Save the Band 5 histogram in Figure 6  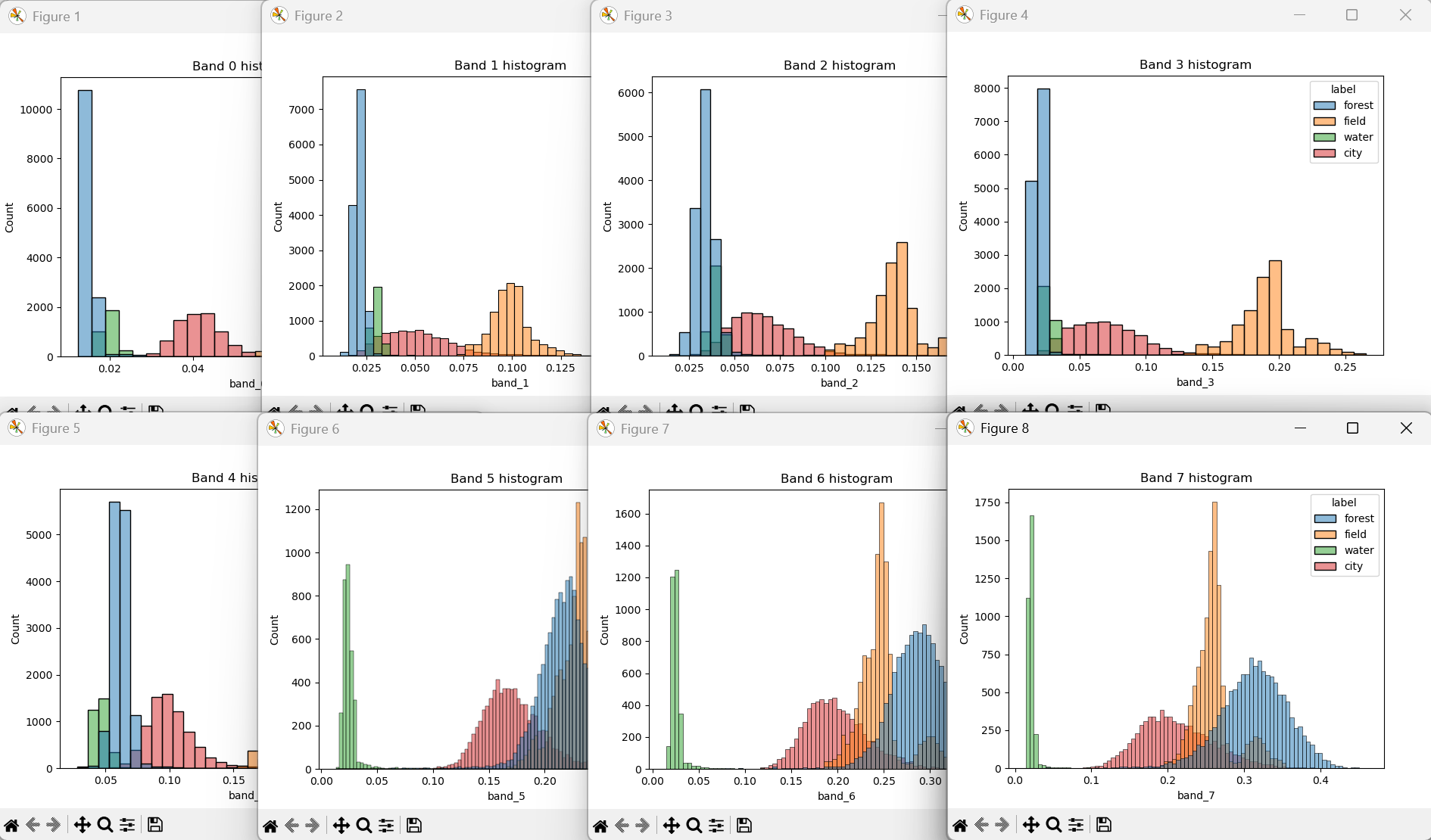tap(414, 826)
